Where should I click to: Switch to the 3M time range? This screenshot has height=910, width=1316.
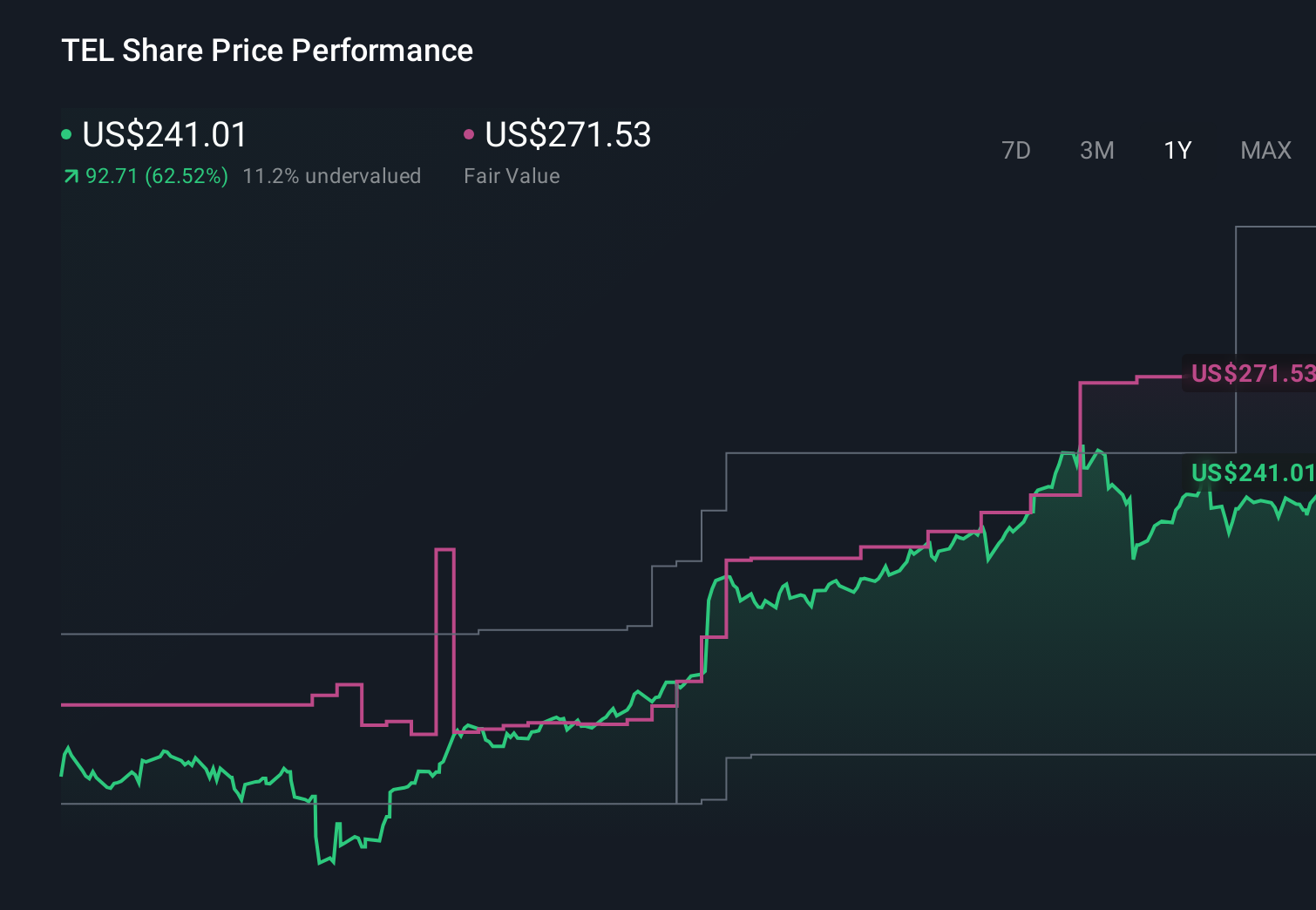pos(1096,150)
